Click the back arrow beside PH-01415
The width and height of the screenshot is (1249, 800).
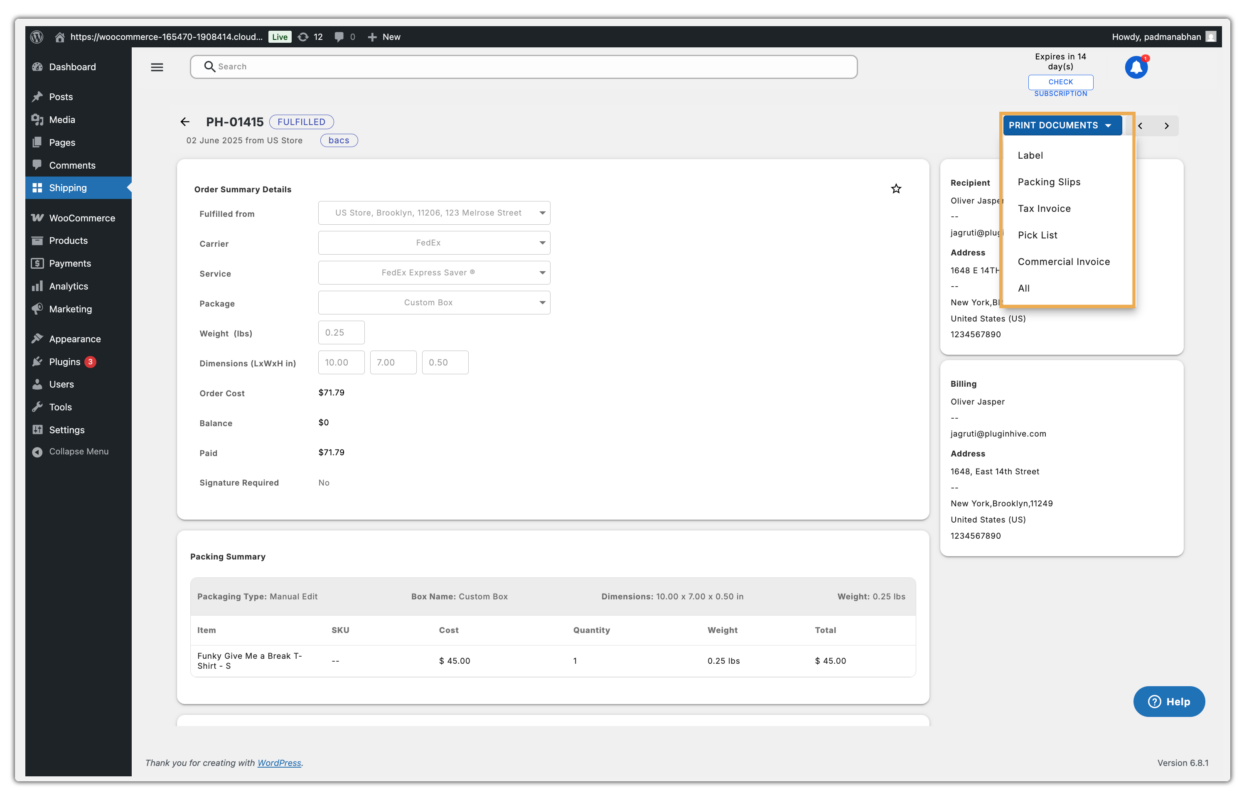185,122
